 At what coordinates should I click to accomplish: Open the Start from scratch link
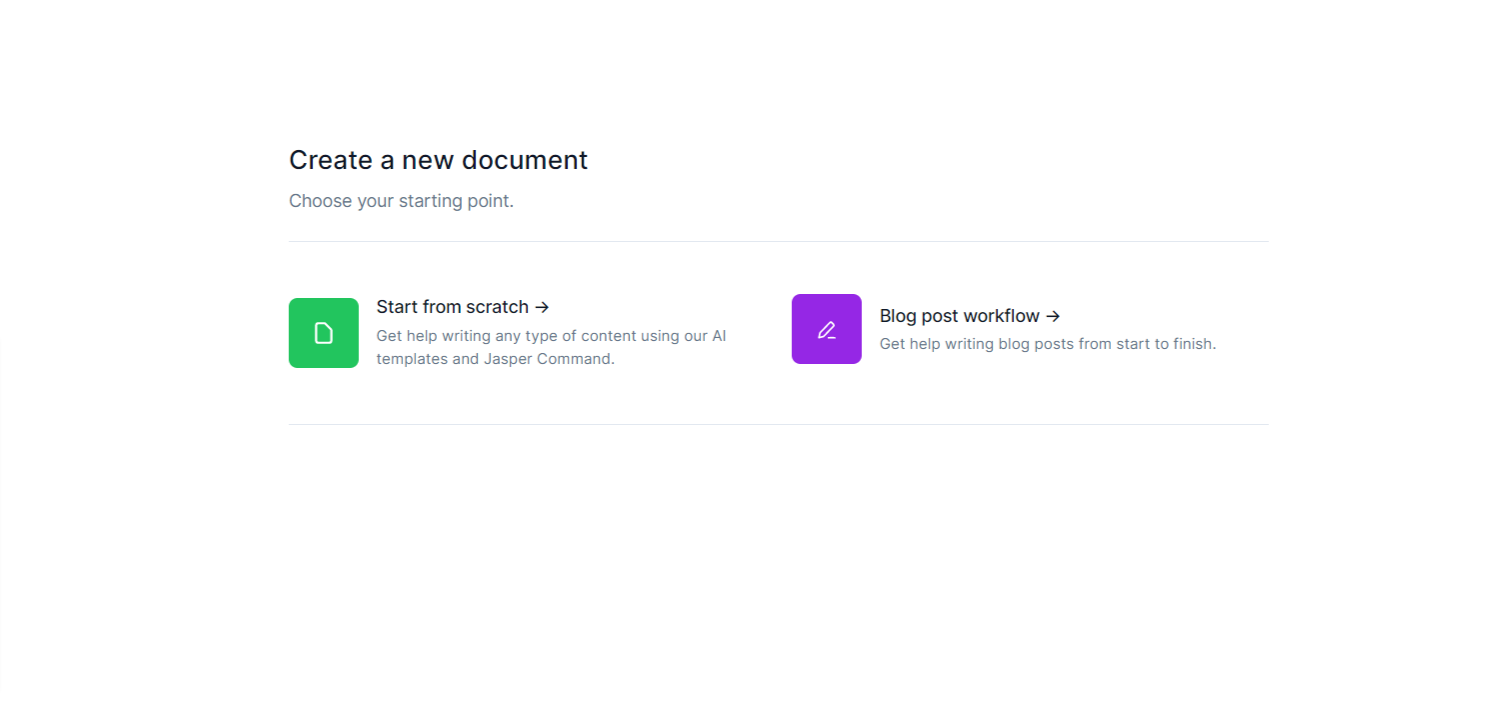463,307
